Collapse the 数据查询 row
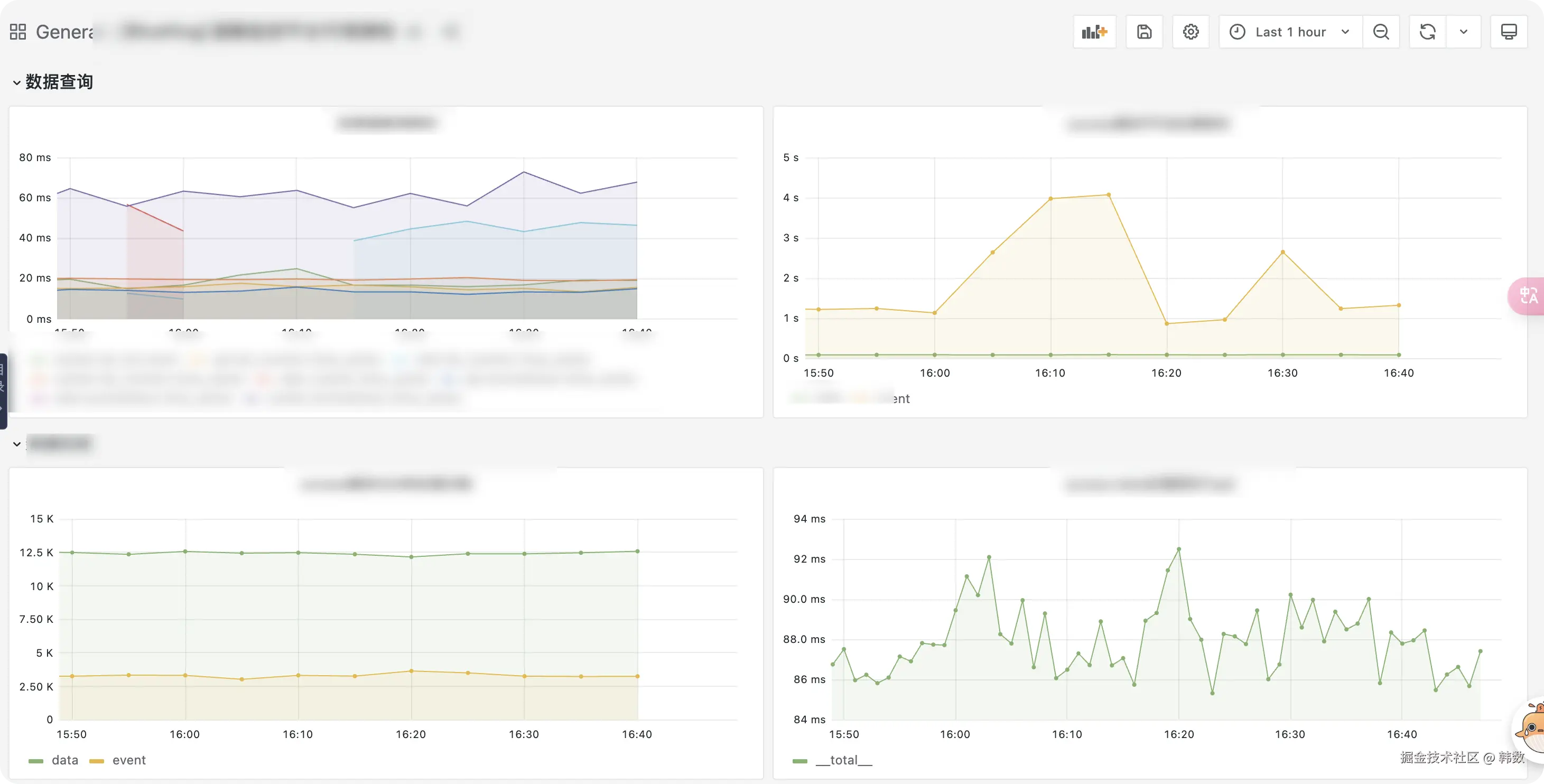Image resolution: width=1544 pixels, height=784 pixels. [x=17, y=83]
